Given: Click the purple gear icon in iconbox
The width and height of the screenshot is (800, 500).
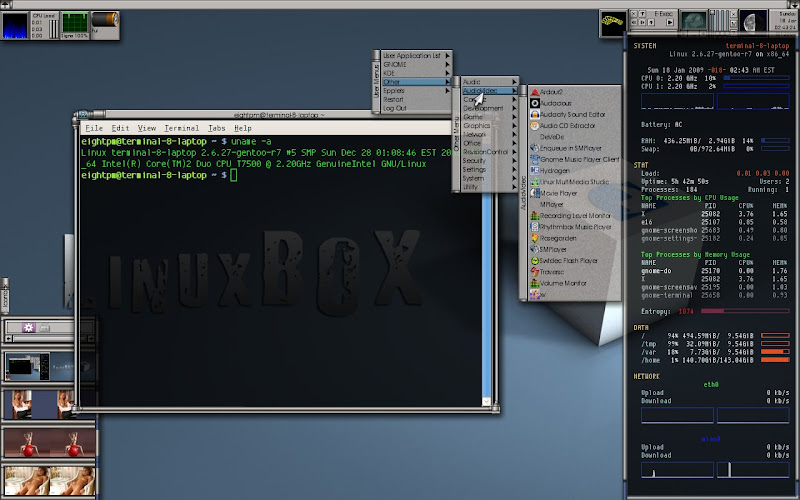Looking at the screenshot, I should [x=29, y=327].
